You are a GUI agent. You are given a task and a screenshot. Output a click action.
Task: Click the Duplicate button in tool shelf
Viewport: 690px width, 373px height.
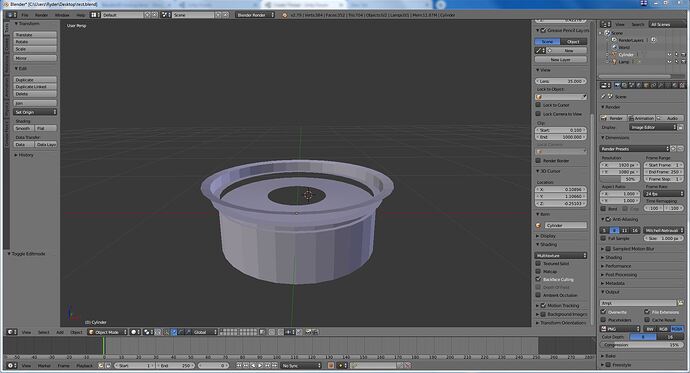pyautogui.click(x=35, y=80)
